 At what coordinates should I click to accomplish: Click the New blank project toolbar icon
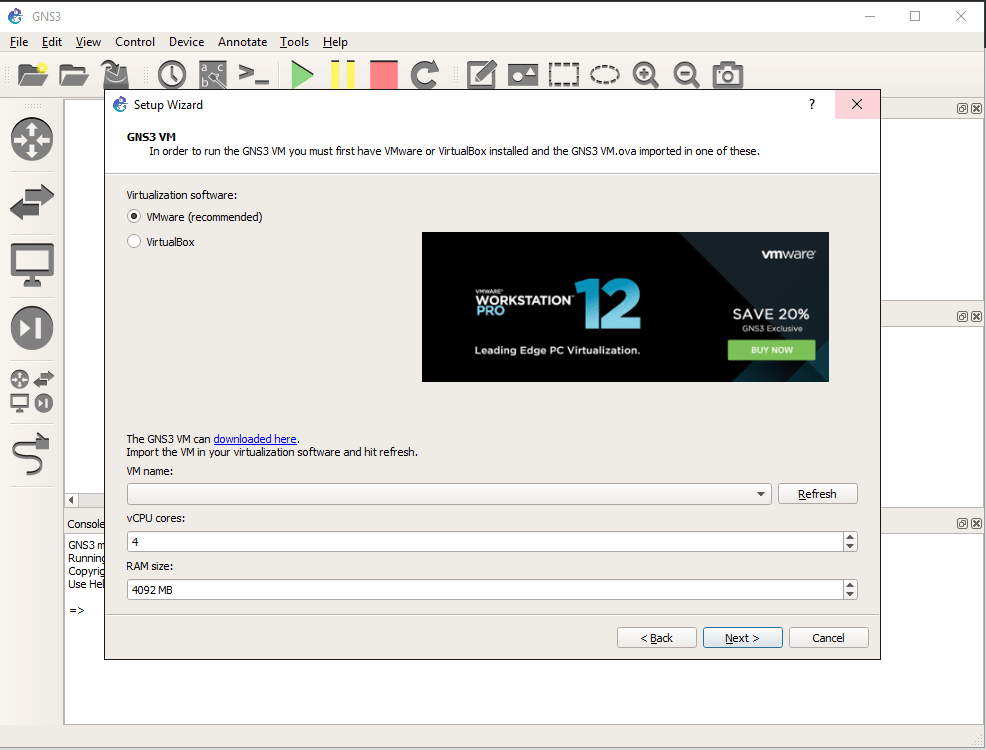click(33, 75)
